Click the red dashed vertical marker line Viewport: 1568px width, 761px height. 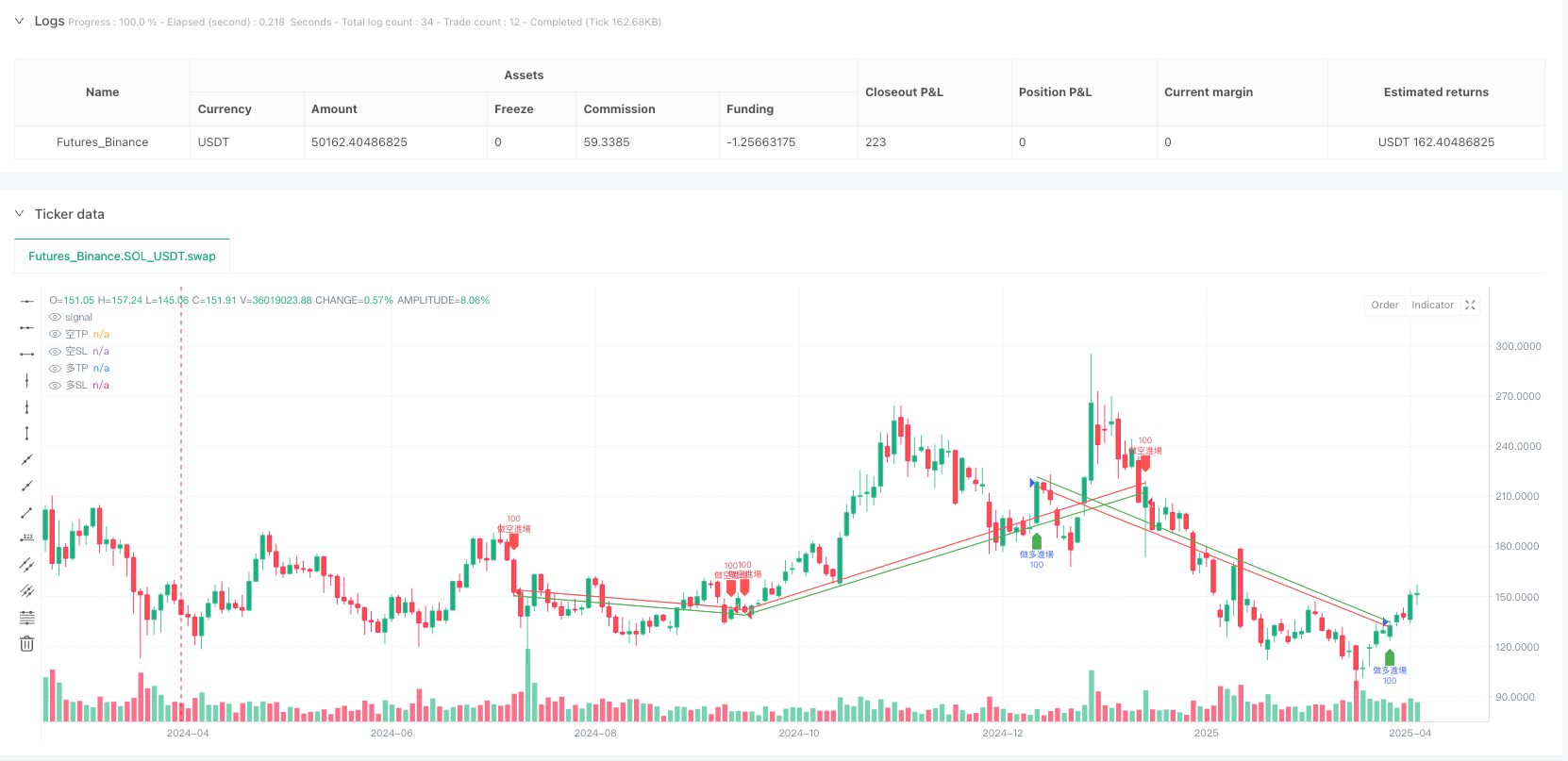[181, 505]
